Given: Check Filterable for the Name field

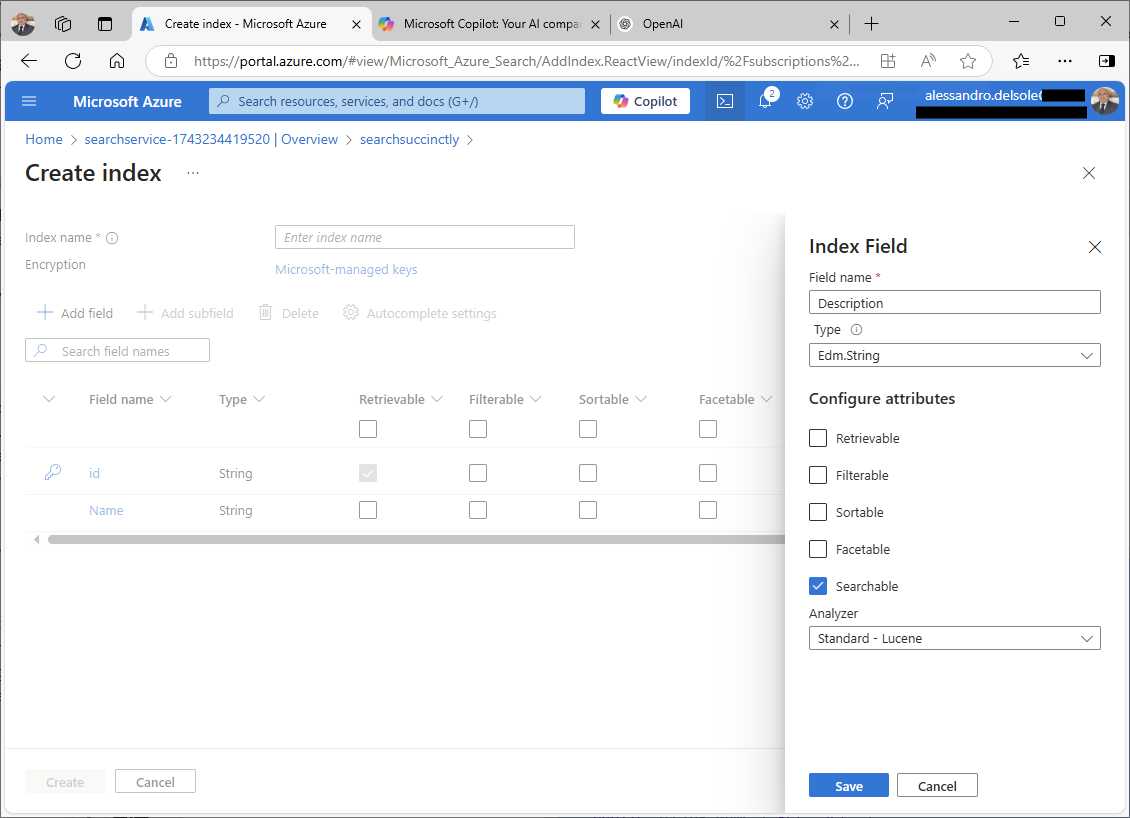Looking at the screenshot, I should click(478, 510).
